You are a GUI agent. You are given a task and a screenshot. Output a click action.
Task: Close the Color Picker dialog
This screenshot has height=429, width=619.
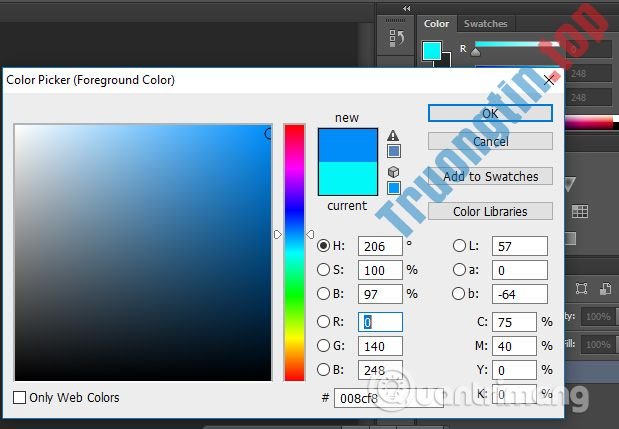click(x=549, y=80)
